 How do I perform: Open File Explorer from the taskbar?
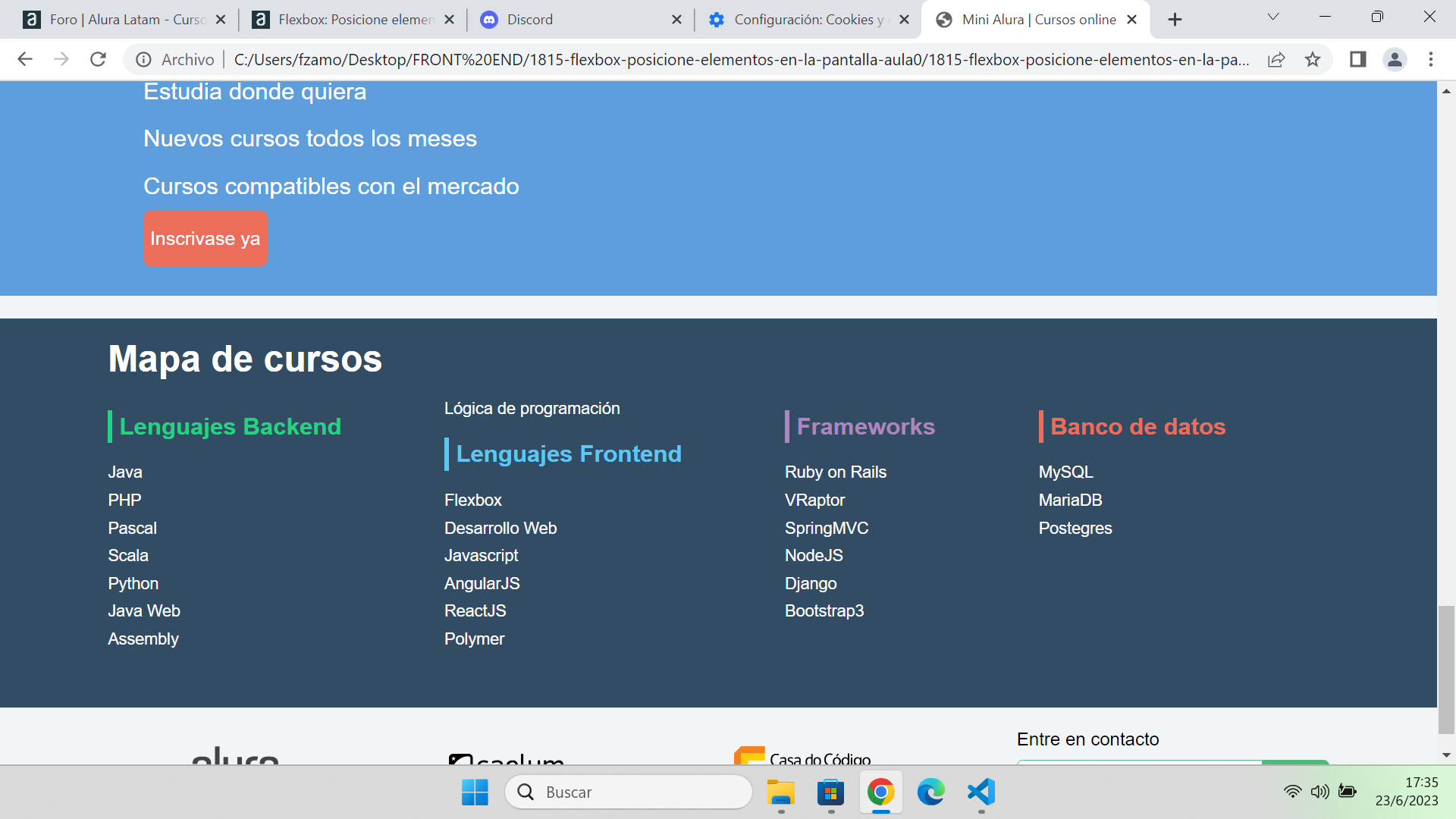780,793
